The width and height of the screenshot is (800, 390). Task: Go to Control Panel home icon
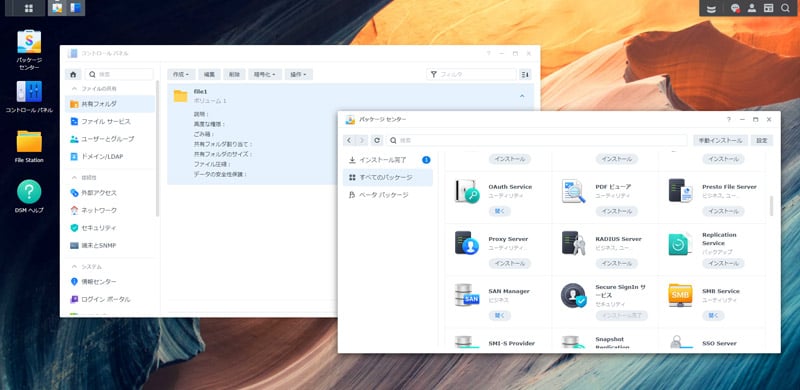(x=73, y=75)
